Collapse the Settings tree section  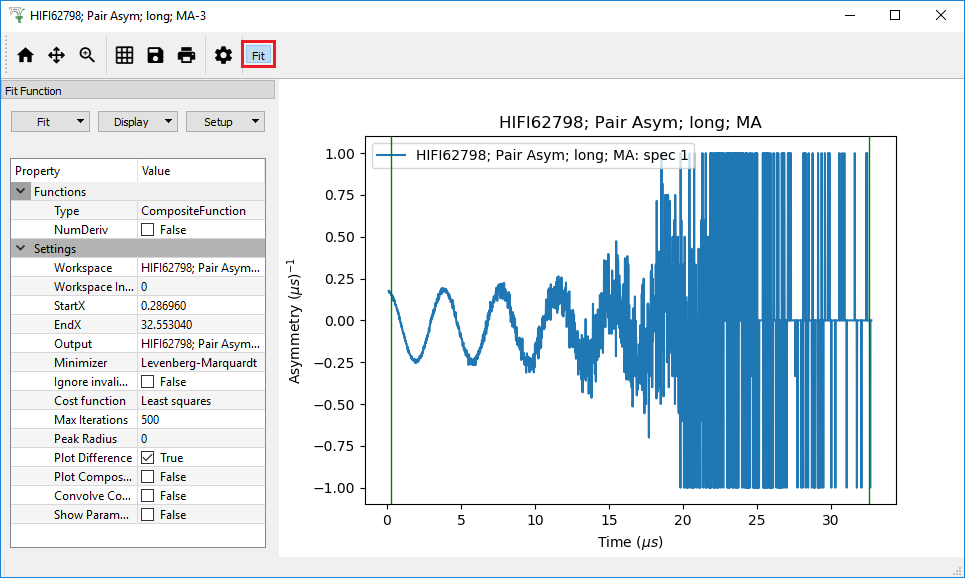click(x=21, y=249)
